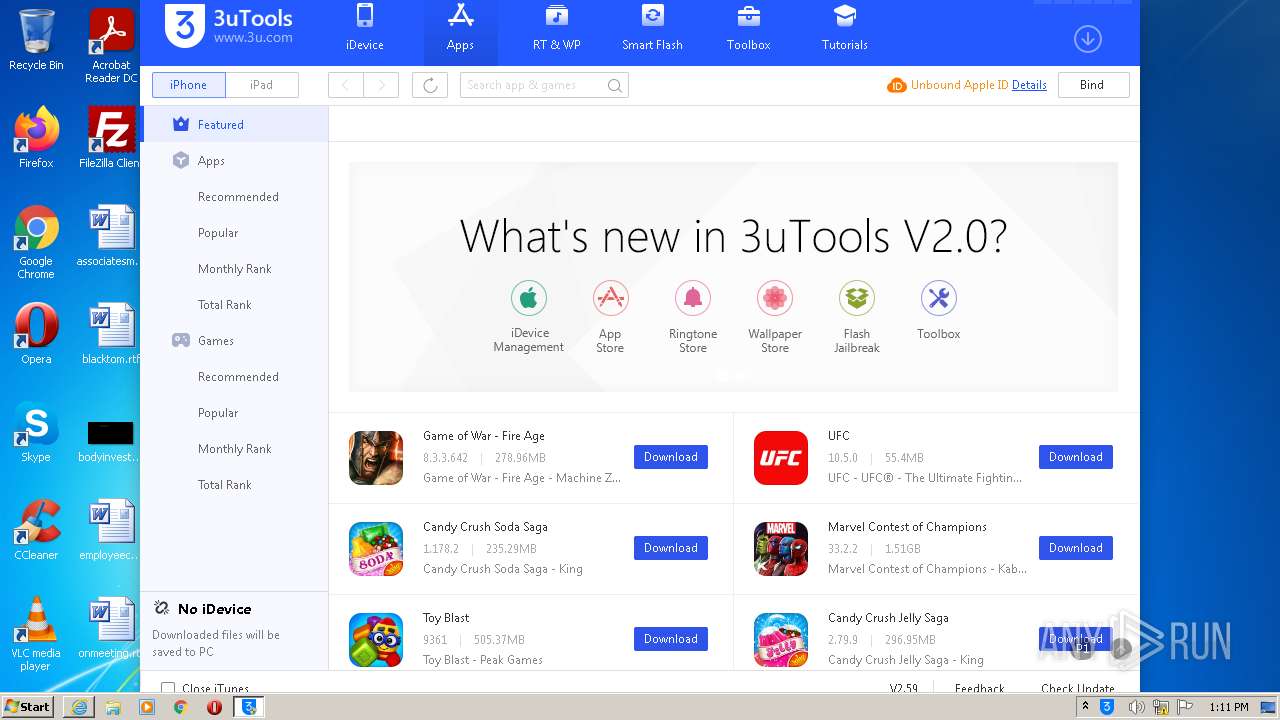Download Candy Crush Soda Saga
Screen dimensions: 1280x720
[x=671, y=548]
